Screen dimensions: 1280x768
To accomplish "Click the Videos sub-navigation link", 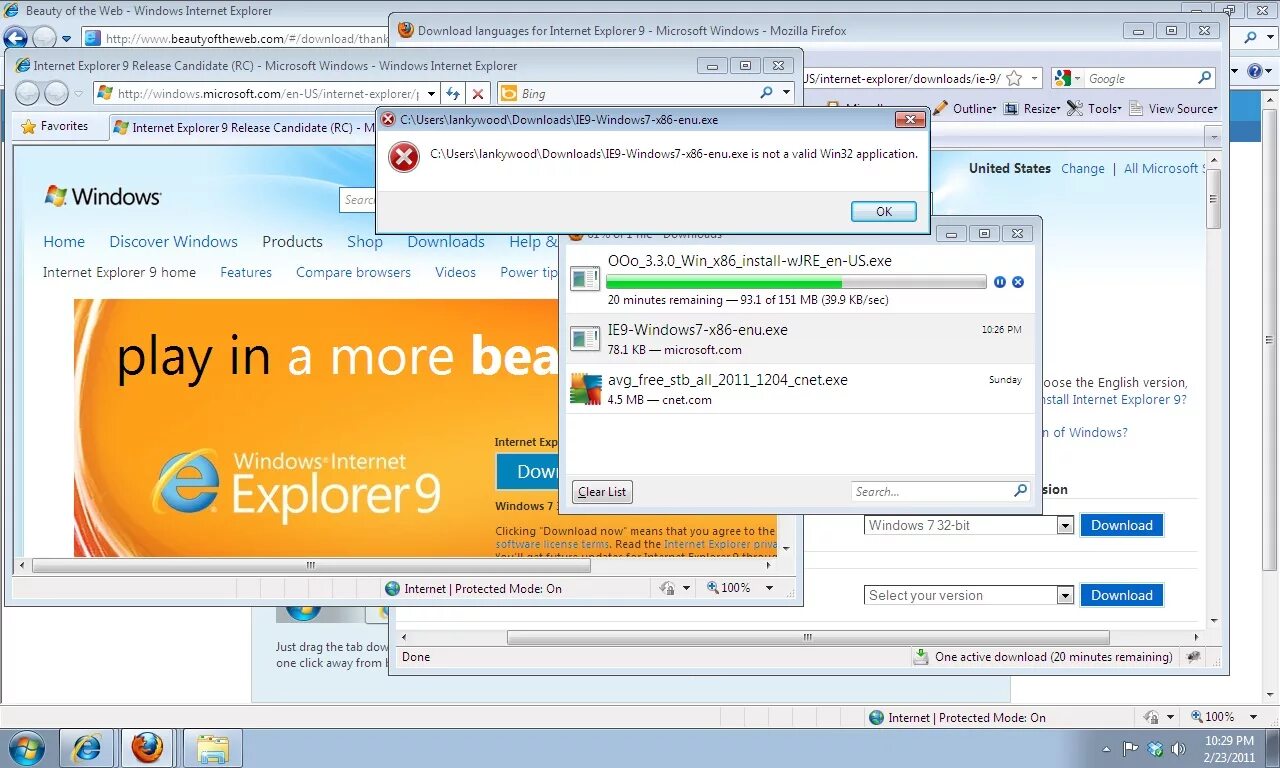I will click(x=455, y=272).
